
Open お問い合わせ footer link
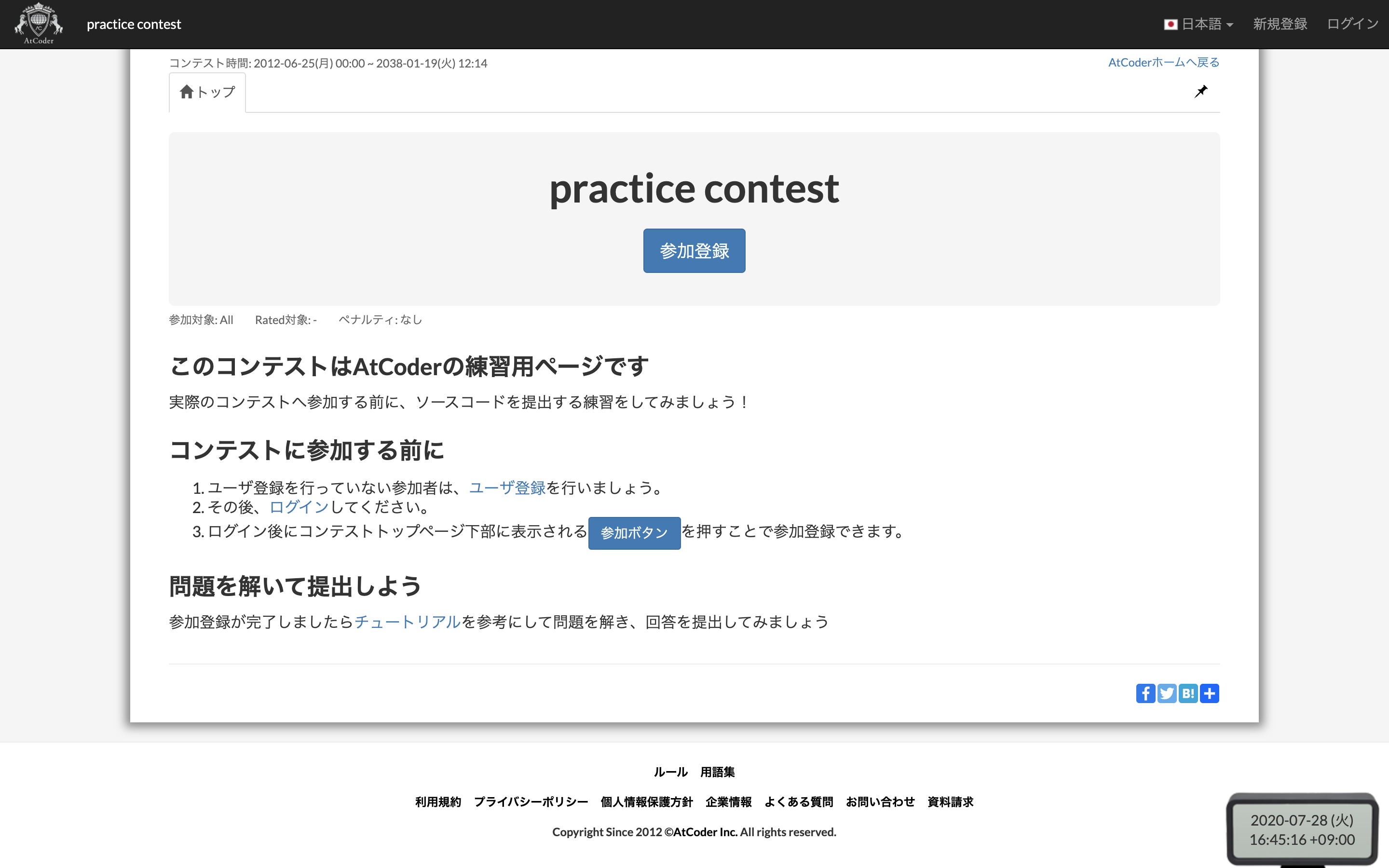(880, 802)
